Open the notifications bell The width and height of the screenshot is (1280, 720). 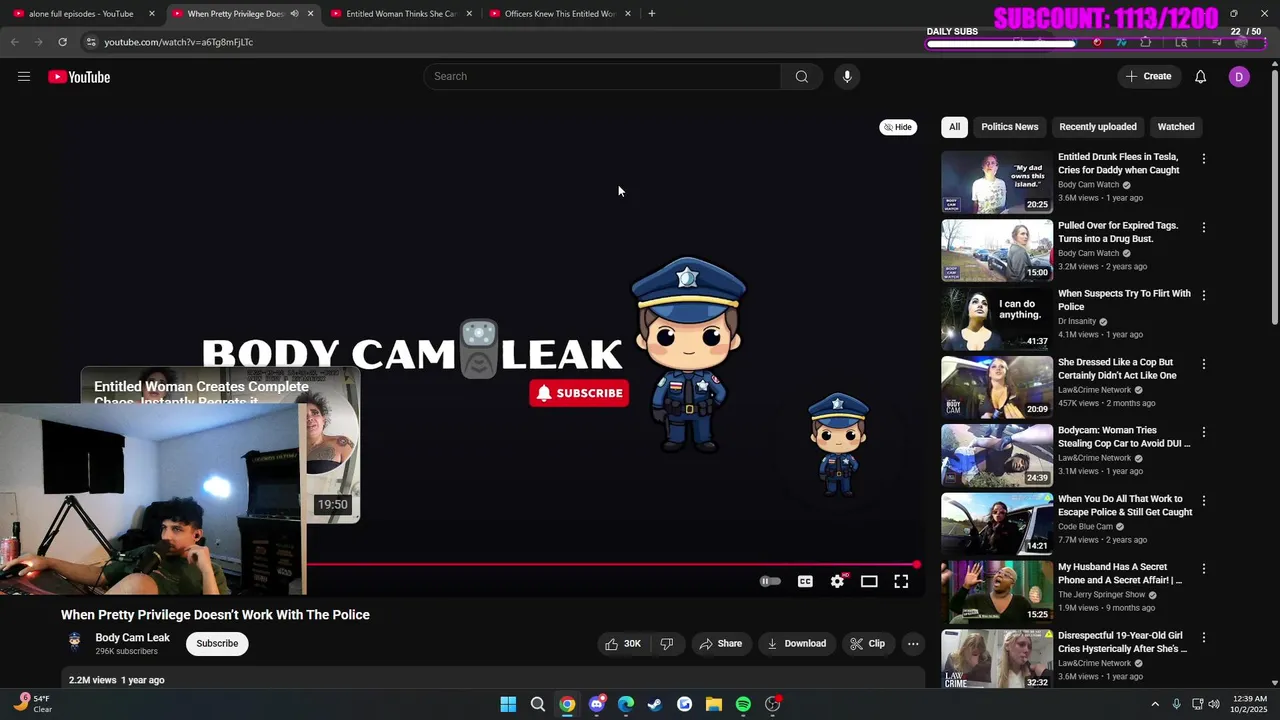click(1200, 77)
